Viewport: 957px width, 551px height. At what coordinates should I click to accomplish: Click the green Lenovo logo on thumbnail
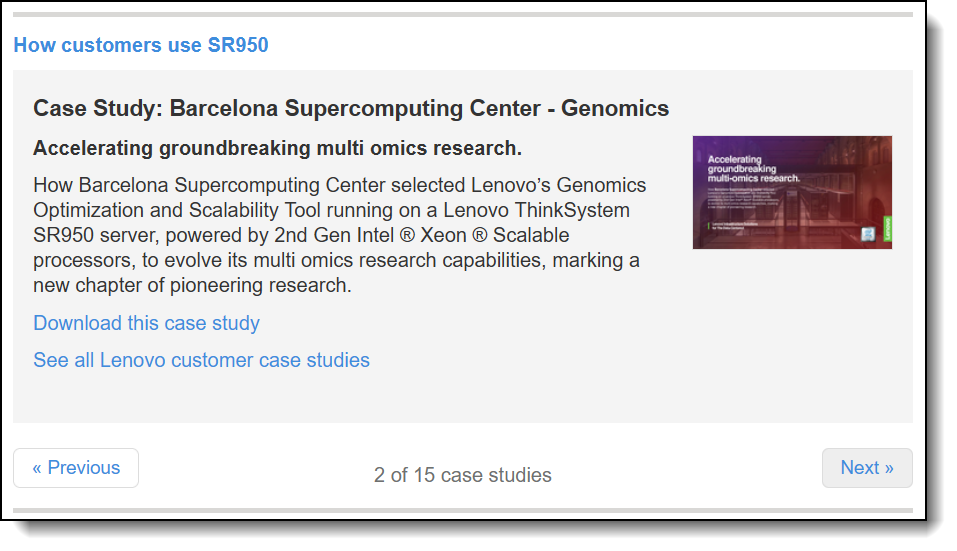pos(886,230)
